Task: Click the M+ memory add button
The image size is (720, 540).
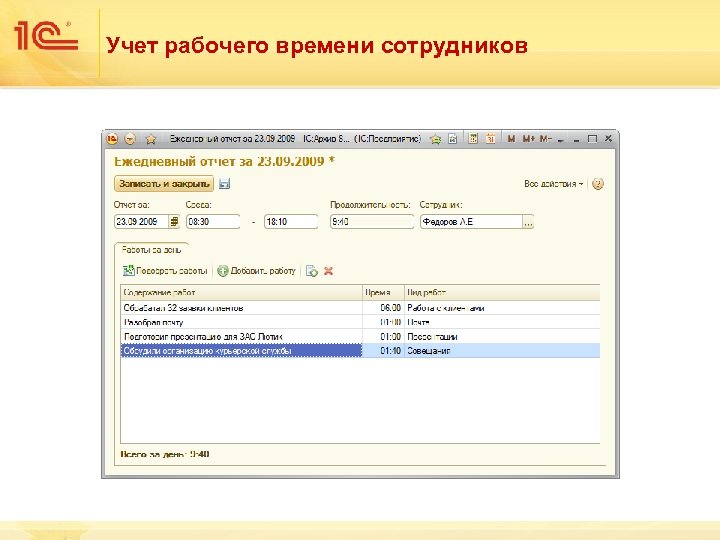Action: 528,139
